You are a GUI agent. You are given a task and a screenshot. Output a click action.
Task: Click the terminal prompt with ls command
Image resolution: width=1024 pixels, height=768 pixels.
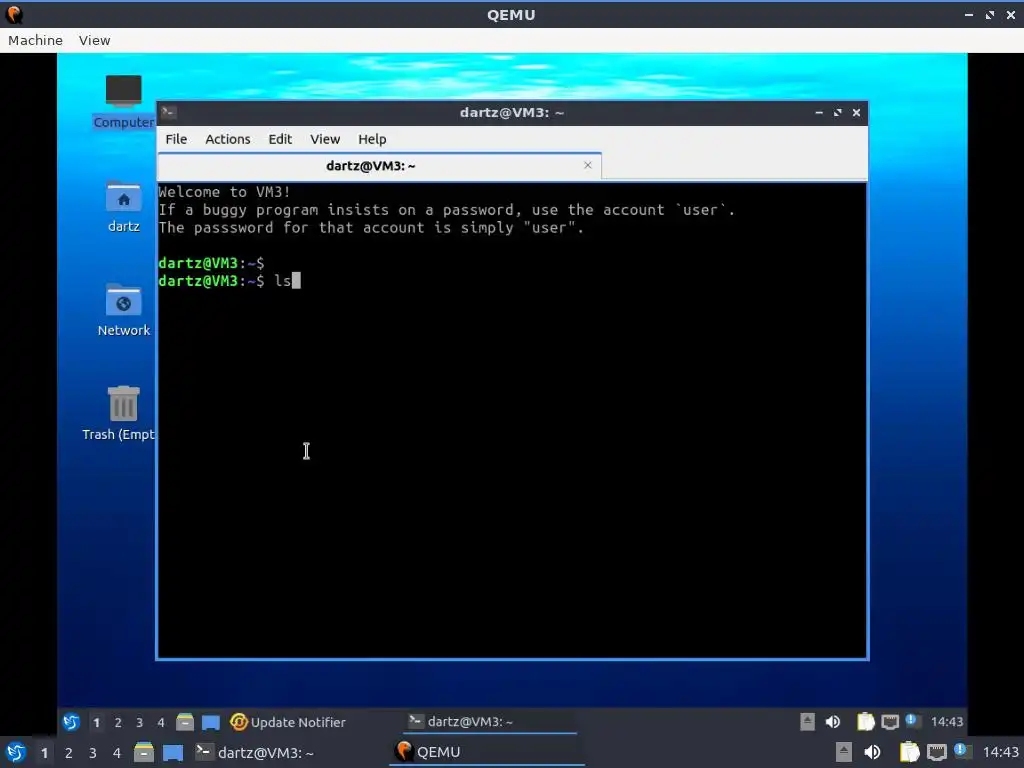229,281
